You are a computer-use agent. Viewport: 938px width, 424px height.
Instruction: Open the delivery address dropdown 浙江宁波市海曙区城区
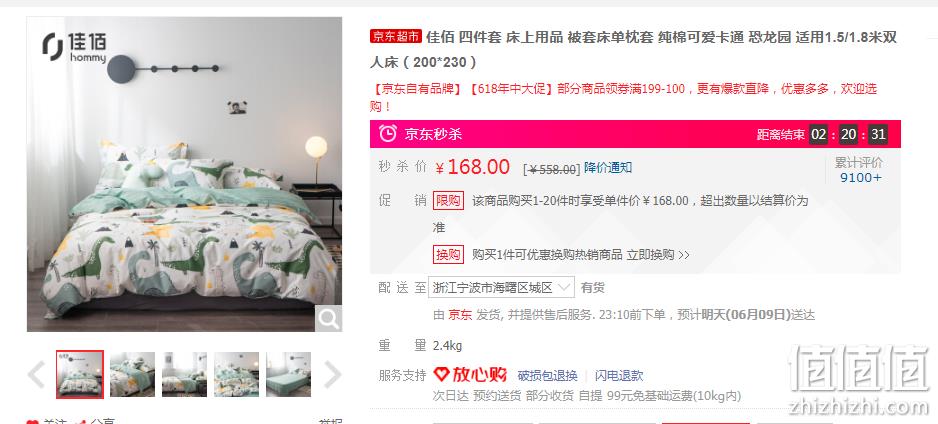[501, 288]
